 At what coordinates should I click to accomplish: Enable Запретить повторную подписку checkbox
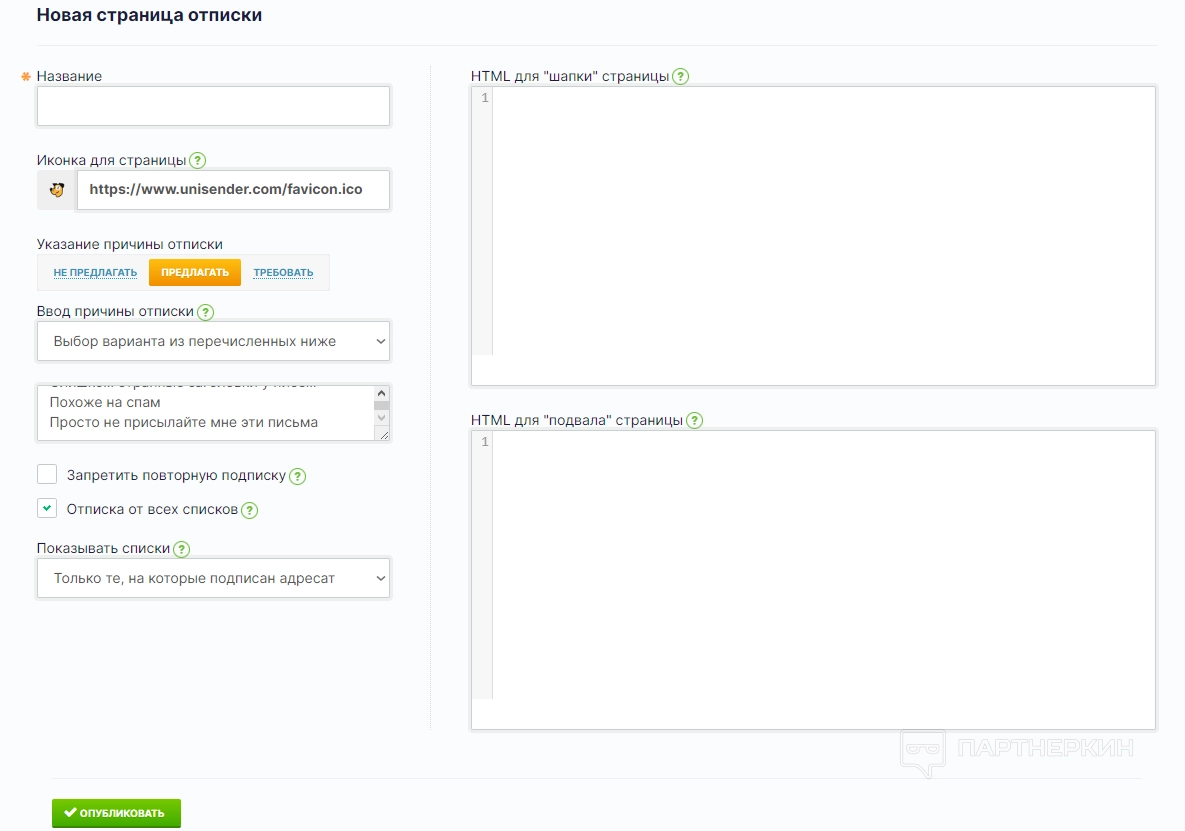click(x=47, y=474)
